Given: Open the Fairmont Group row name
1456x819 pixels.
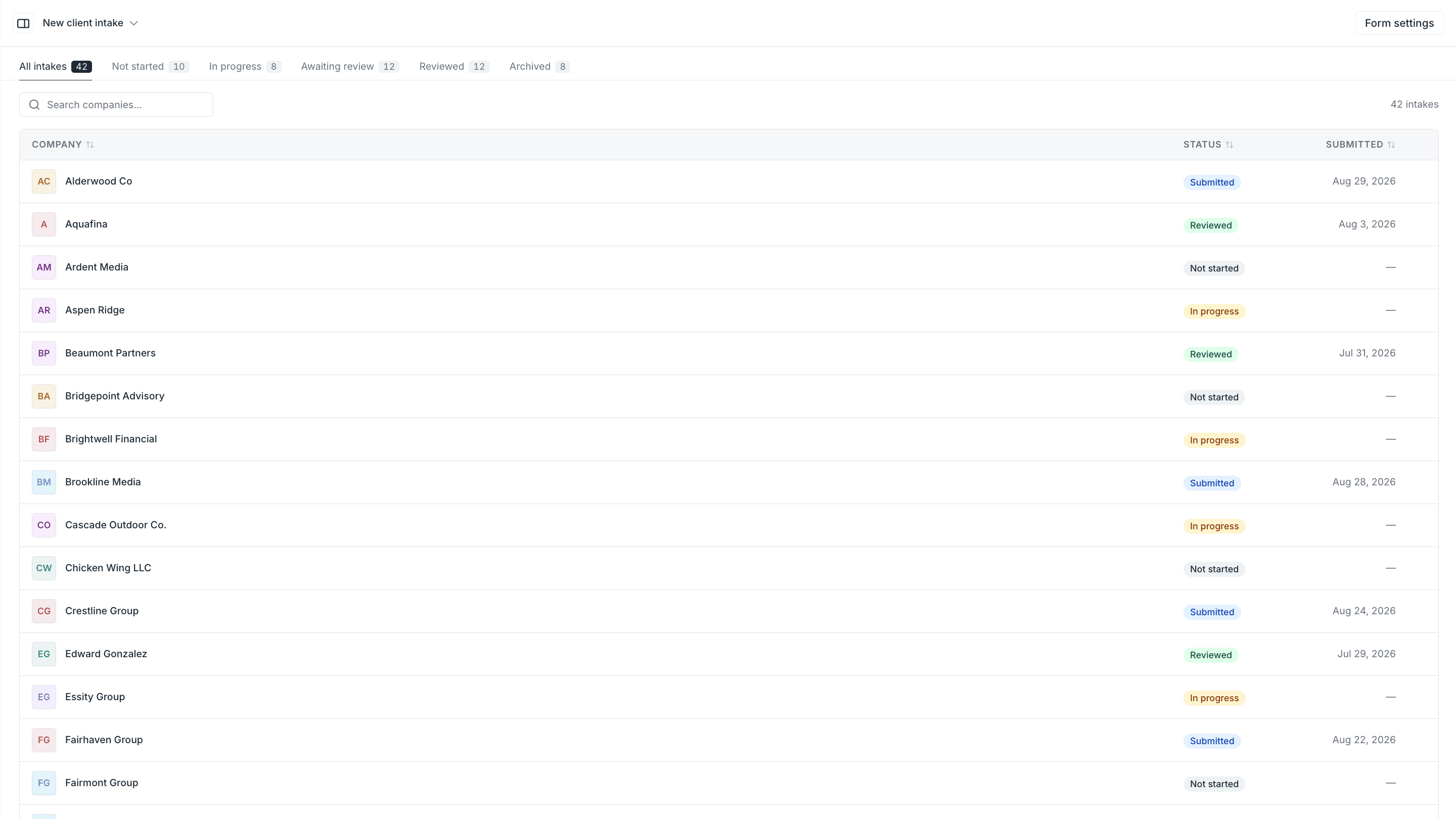Looking at the screenshot, I should 102,783.
